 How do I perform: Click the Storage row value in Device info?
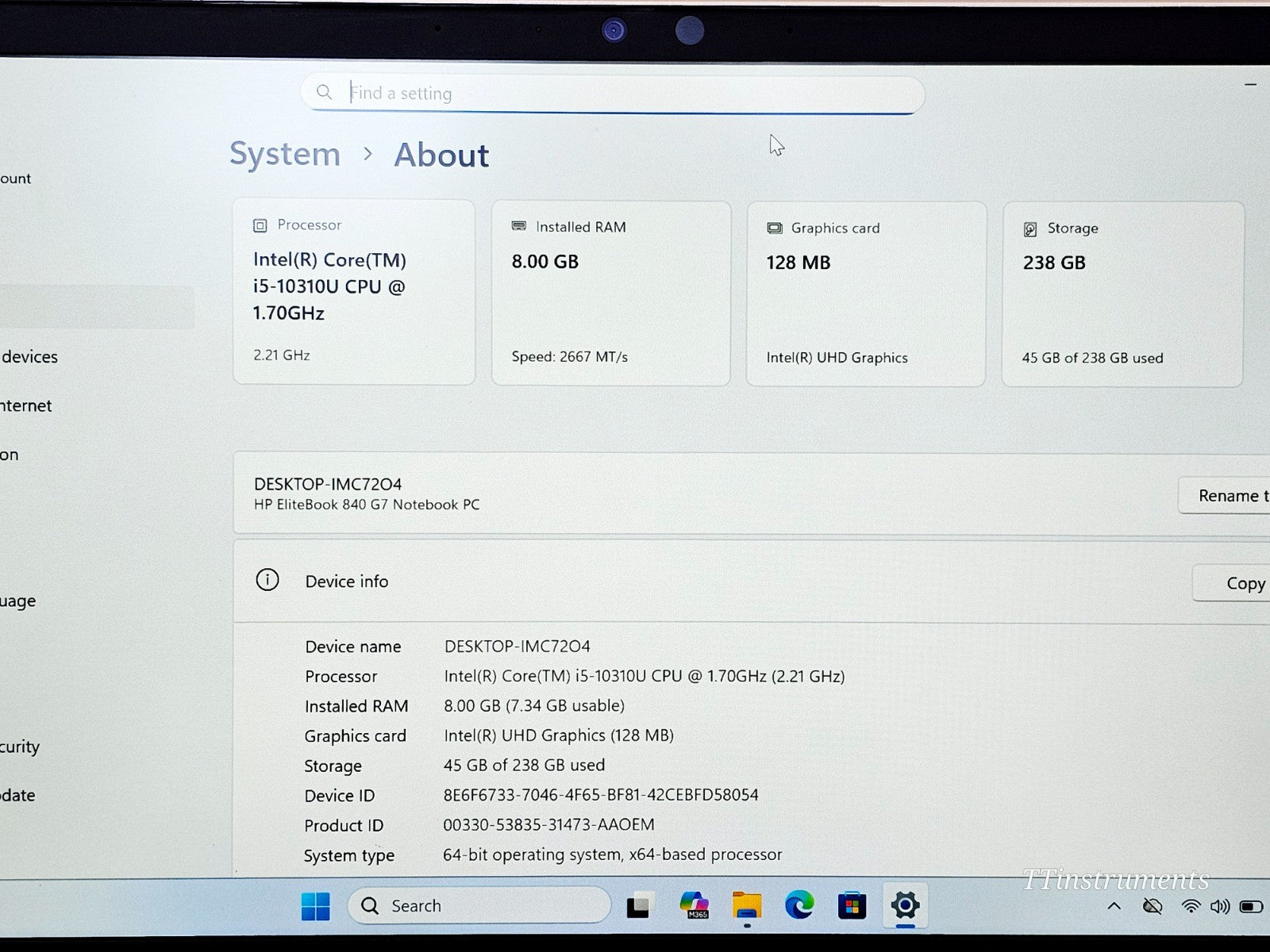(x=524, y=766)
